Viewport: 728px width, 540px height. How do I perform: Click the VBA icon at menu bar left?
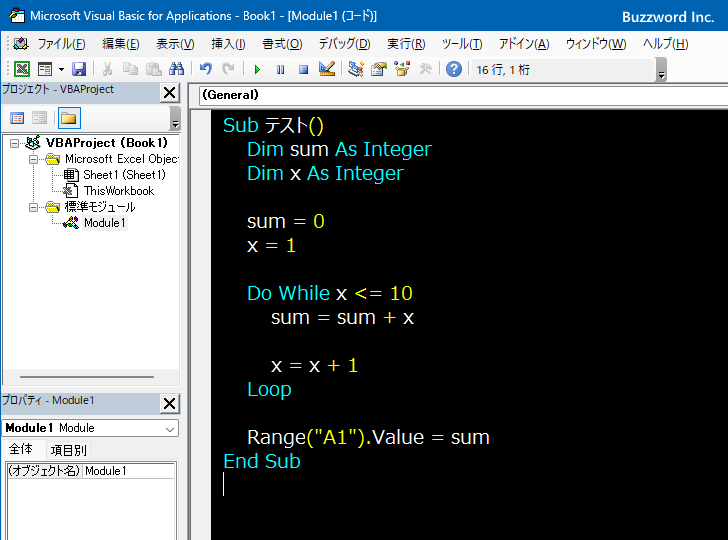click(x=20, y=44)
